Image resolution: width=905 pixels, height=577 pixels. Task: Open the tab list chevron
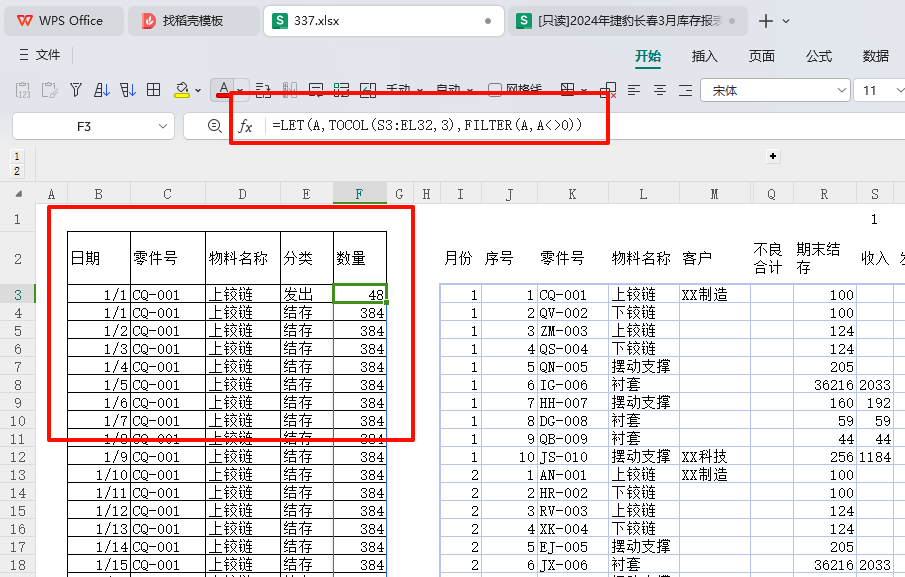tap(786, 21)
